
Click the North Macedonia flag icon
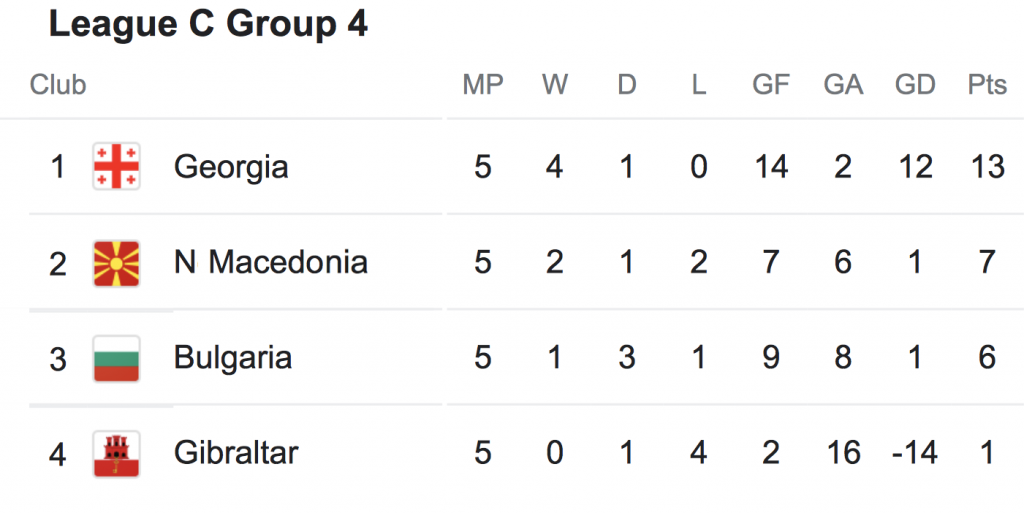point(116,262)
